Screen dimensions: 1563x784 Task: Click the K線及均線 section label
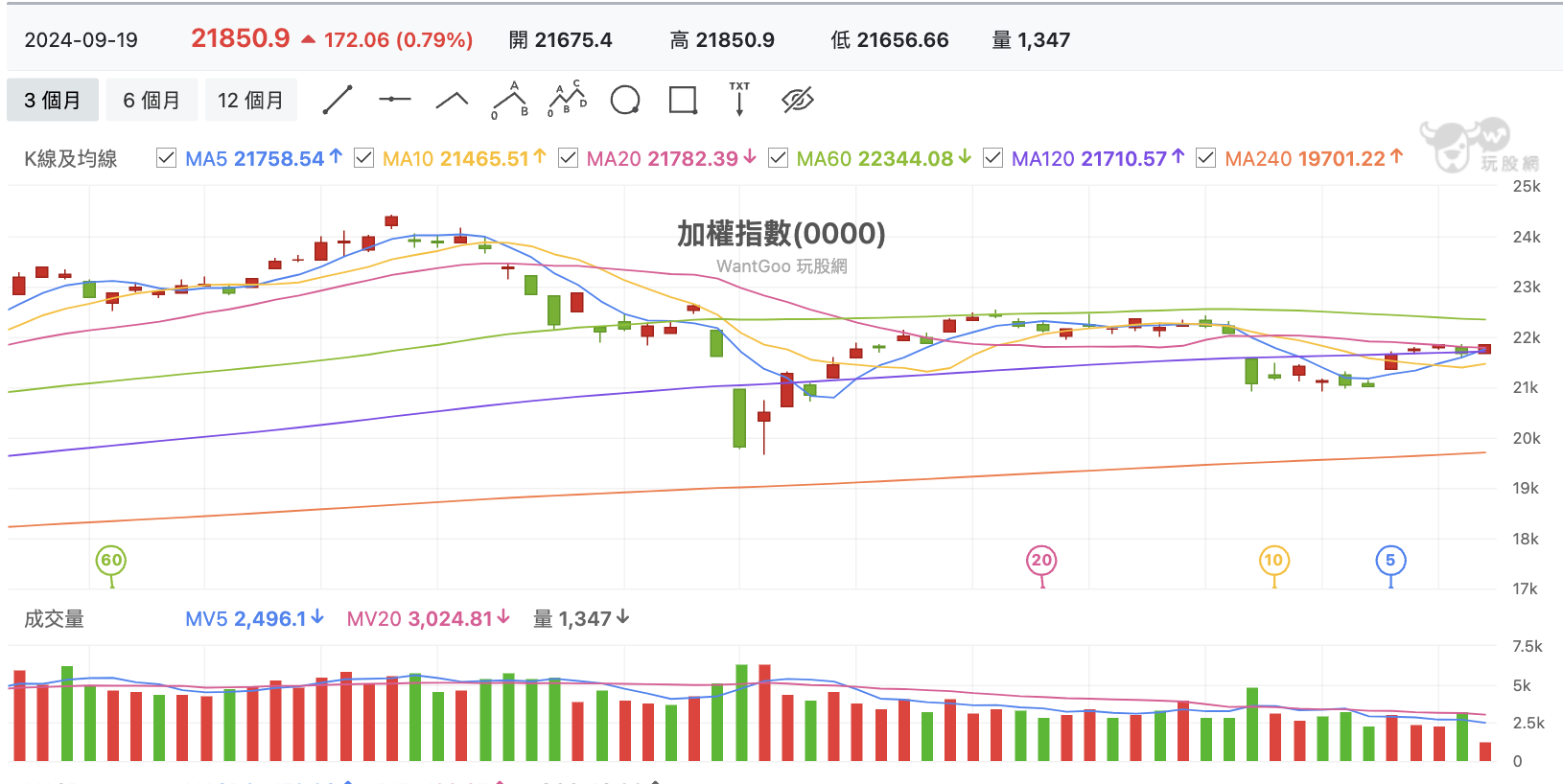(x=71, y=159)
